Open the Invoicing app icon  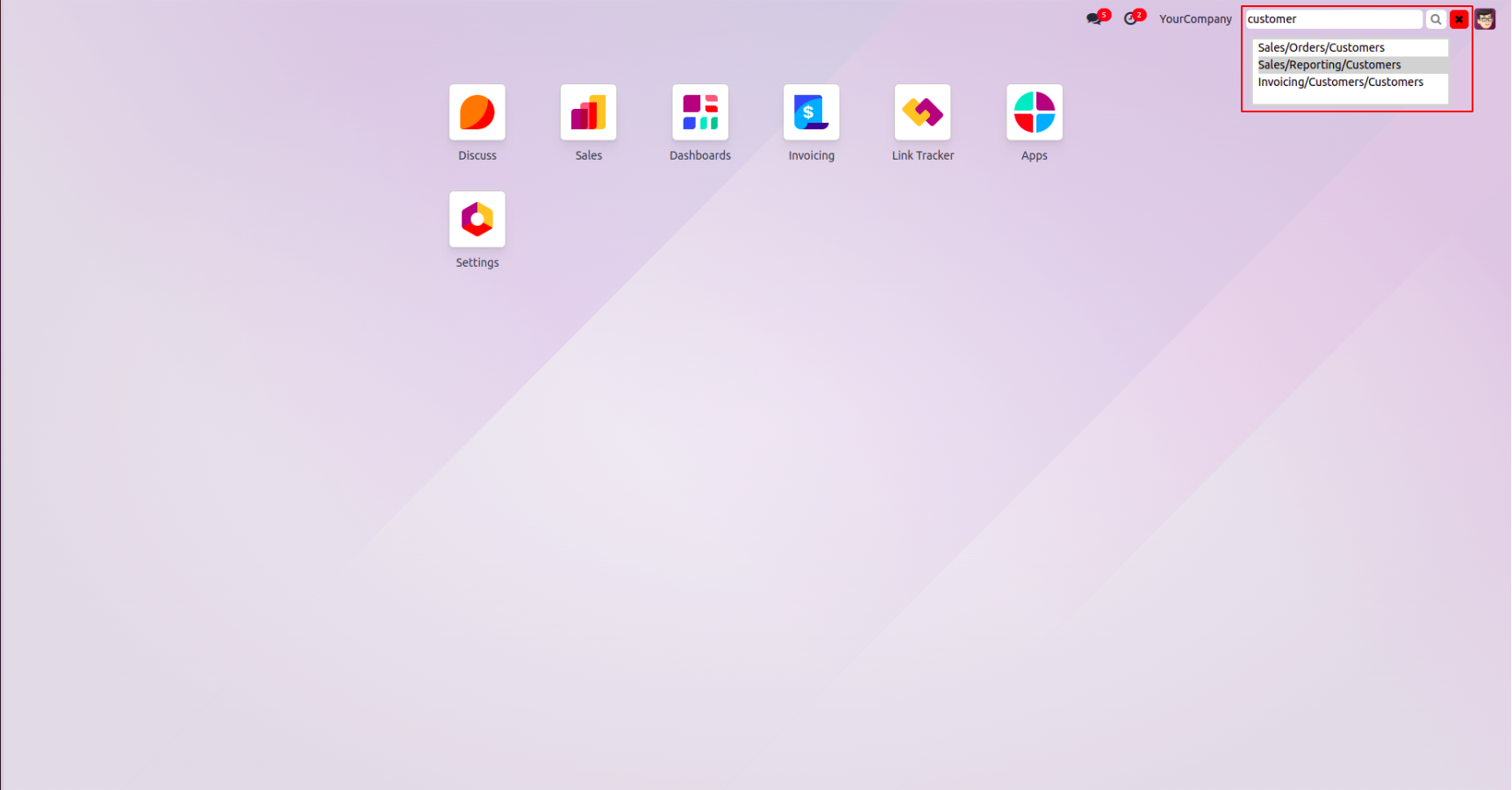[811, 112]
